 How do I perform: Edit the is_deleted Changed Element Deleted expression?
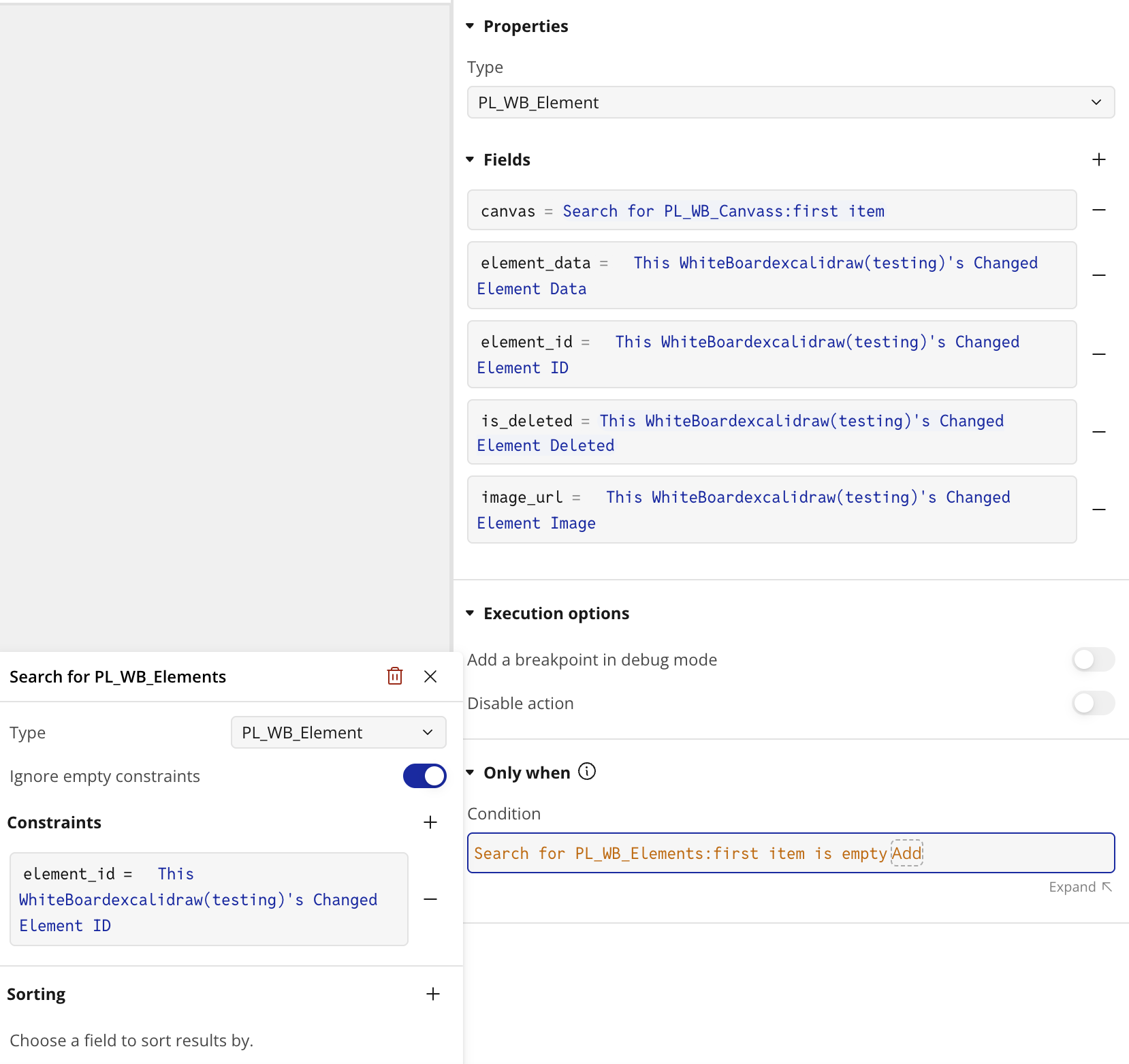[x=740, y=433]
